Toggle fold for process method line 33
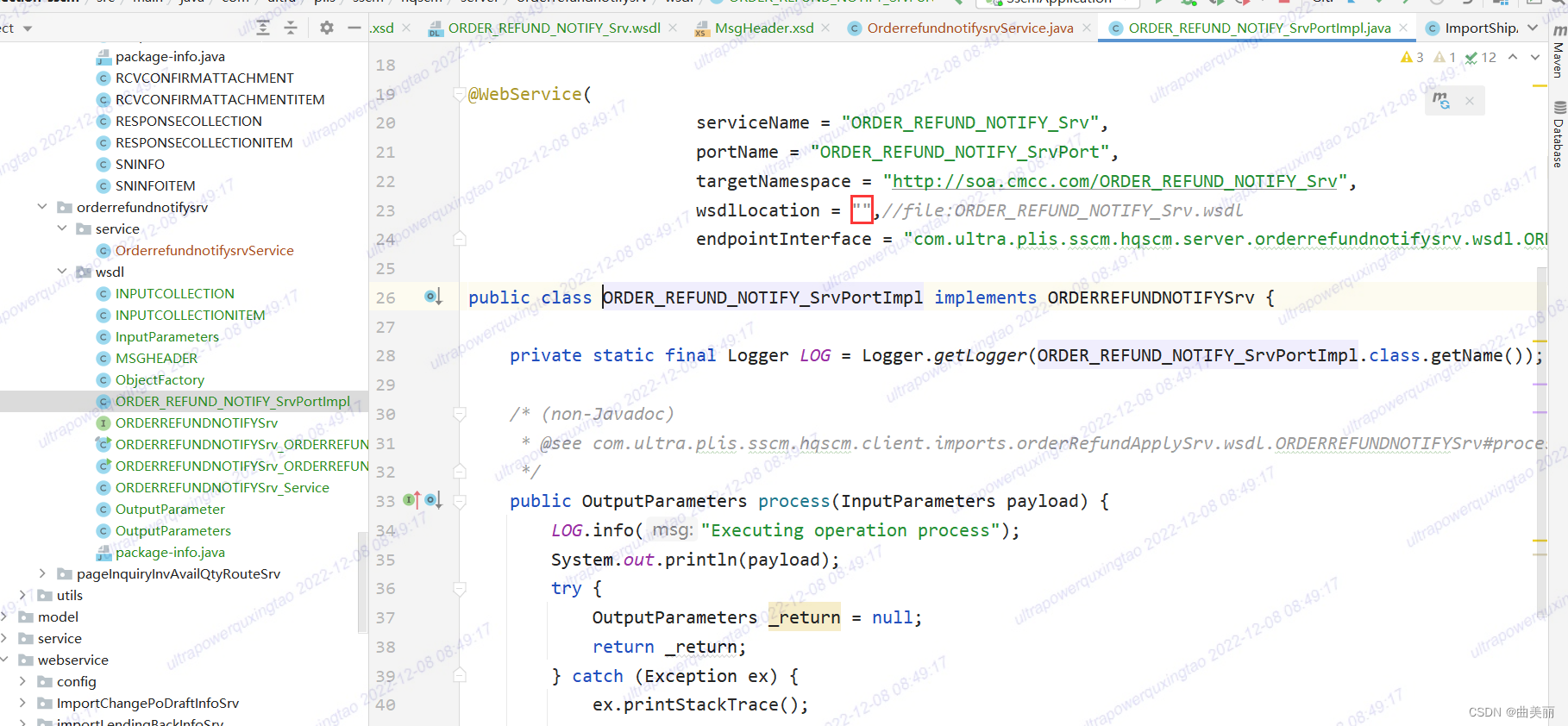 [460, 501]
